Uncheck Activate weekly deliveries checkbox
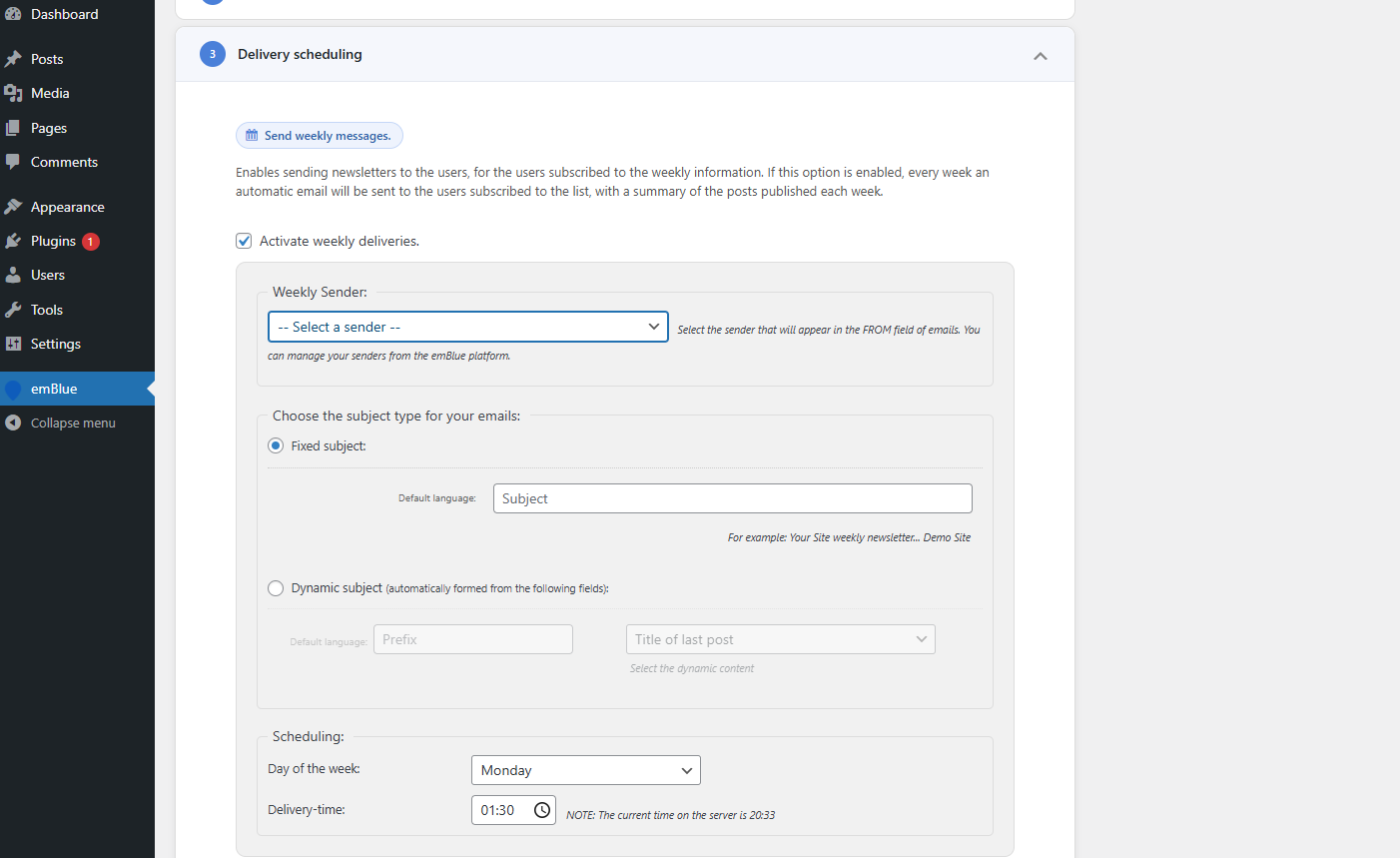The image size is (1400, 858). point(244,241)
